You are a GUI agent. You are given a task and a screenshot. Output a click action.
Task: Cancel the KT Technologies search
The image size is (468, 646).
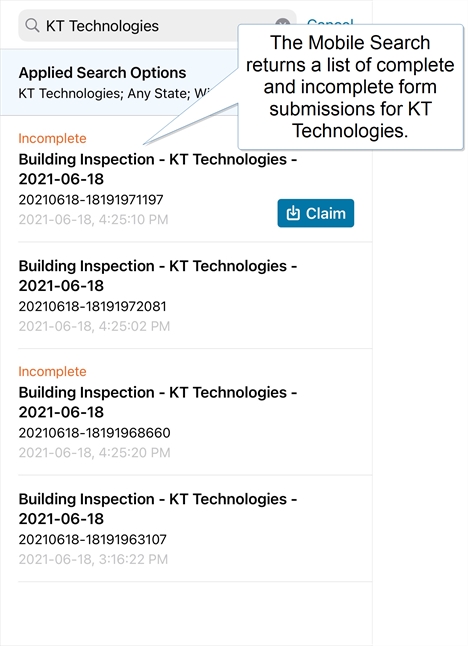point(330,21)
